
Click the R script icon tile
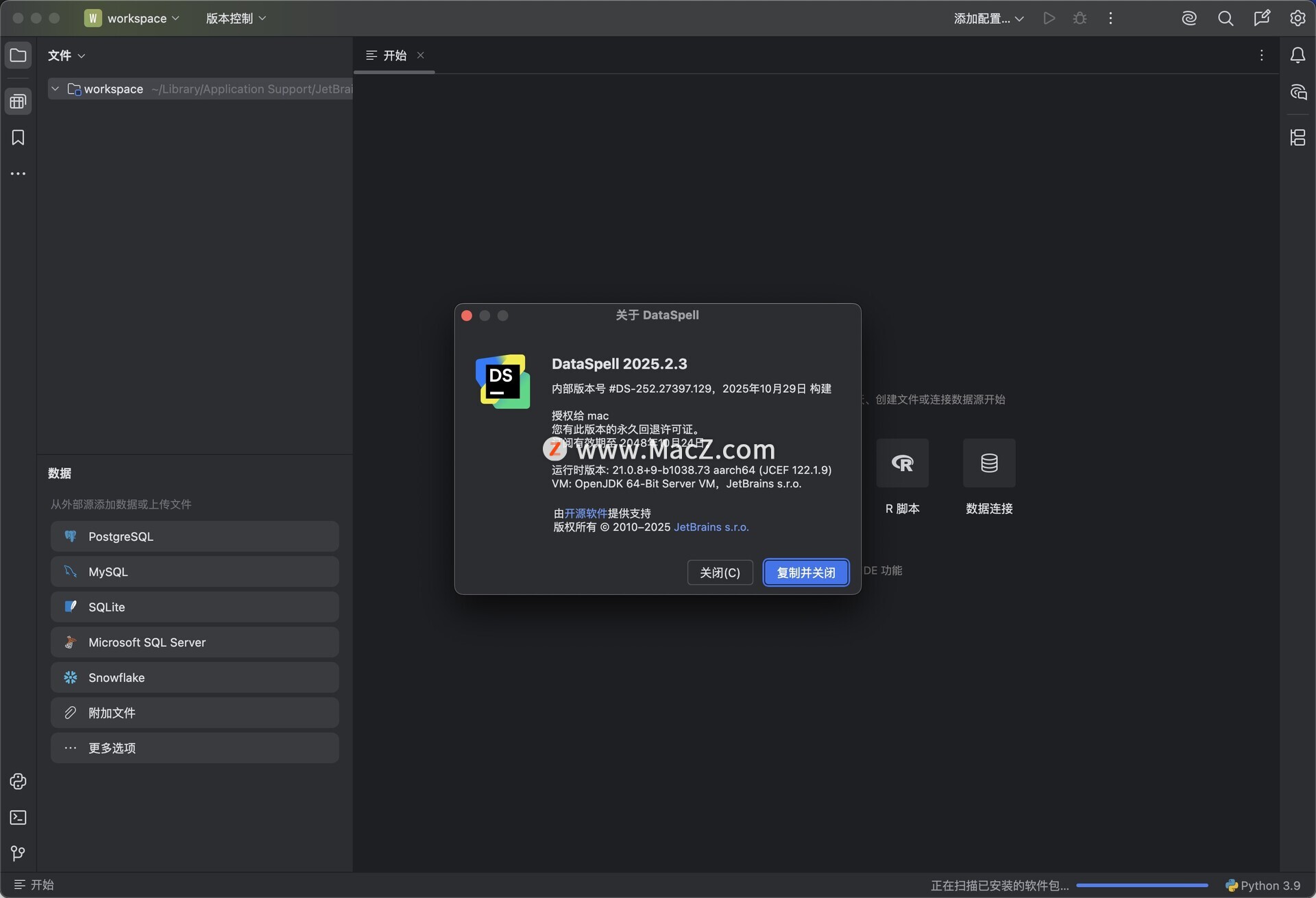tap(902, 463)
